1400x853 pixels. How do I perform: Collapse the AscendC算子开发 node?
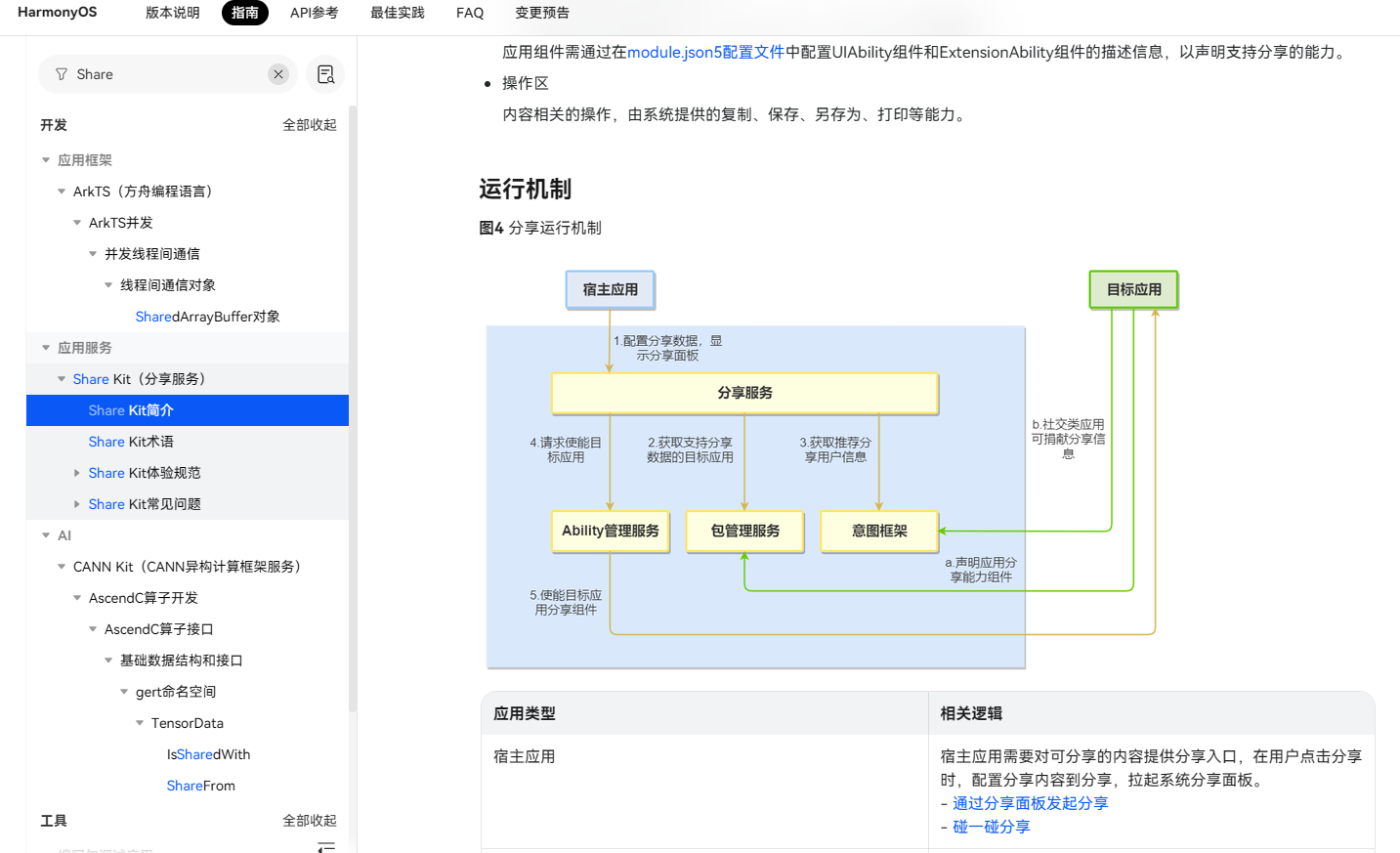[x=77, y=598]
